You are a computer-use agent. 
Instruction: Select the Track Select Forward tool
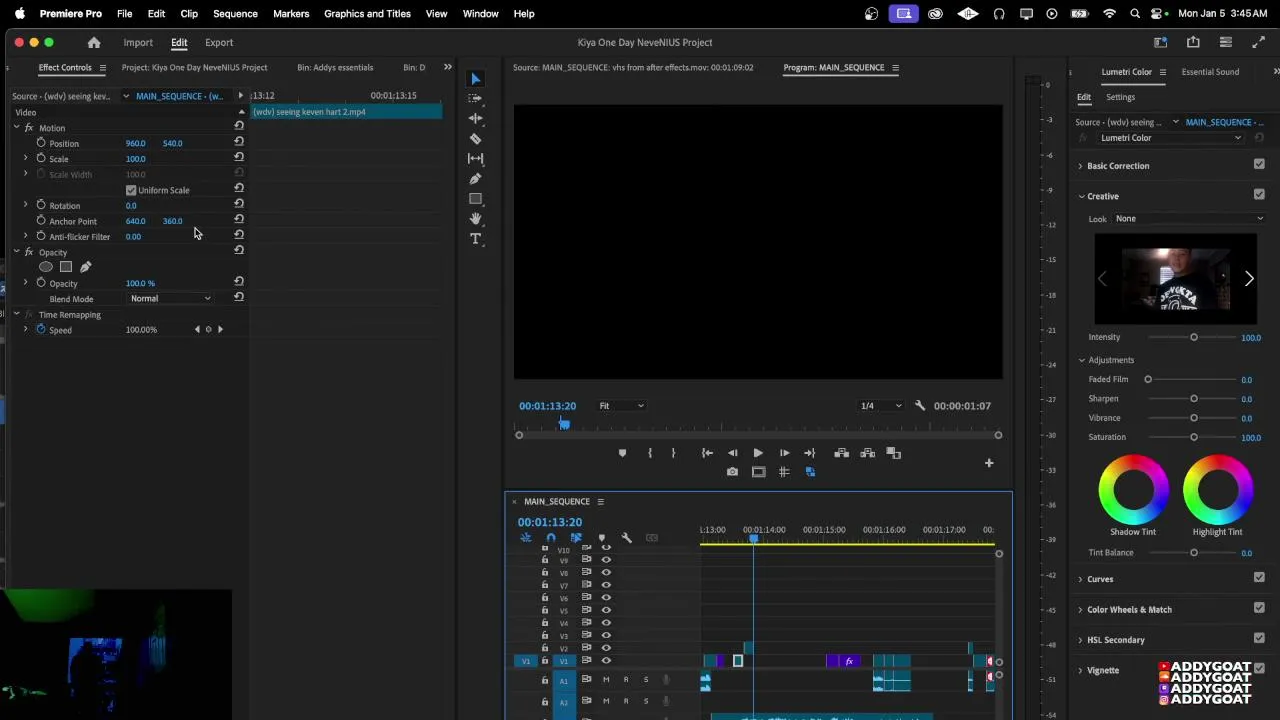click(x=476, y=98)
